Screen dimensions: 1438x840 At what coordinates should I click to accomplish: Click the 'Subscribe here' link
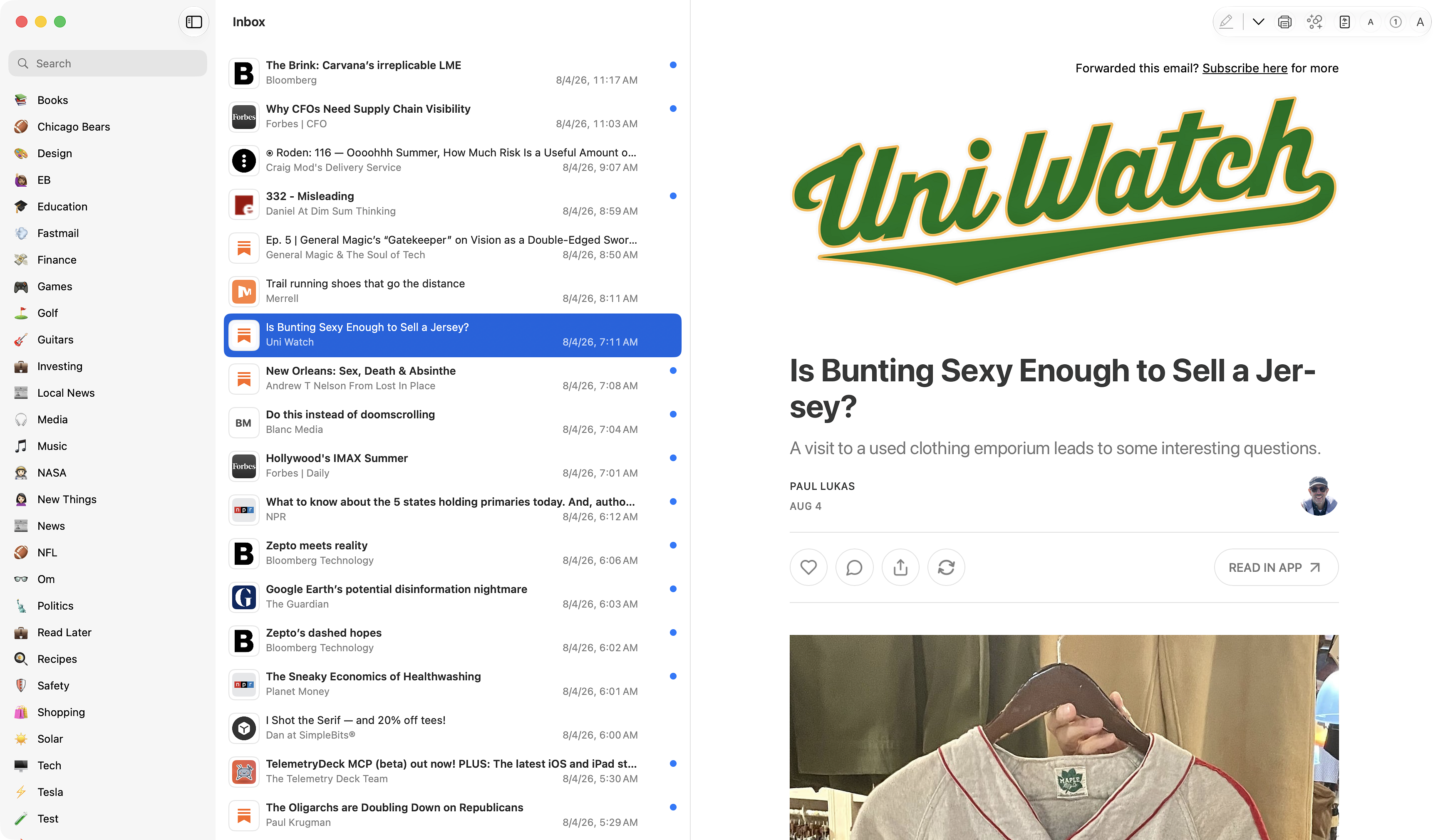pyautogui.click(x=1245, y=69)
